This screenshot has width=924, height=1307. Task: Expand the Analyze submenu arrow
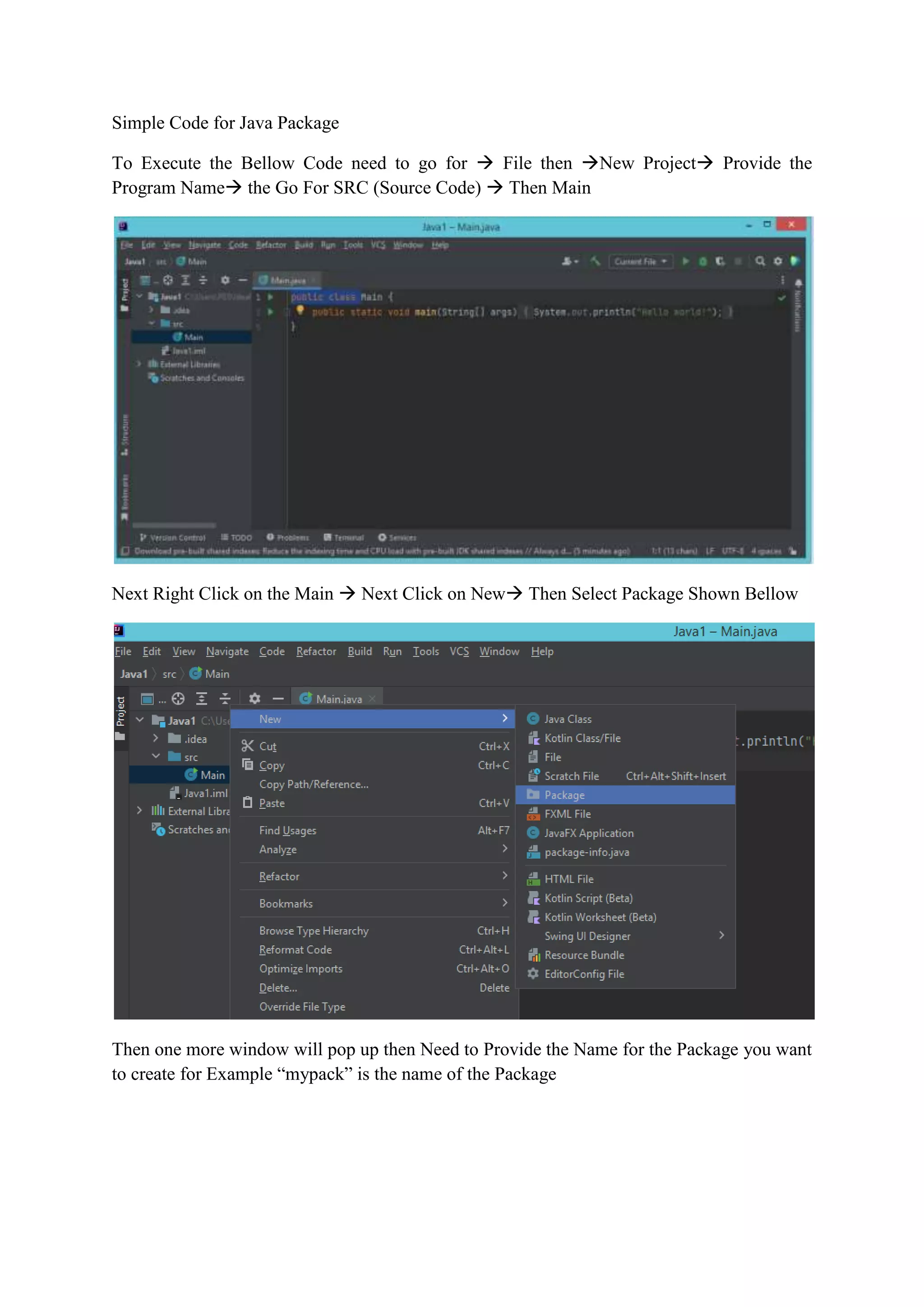505,849
